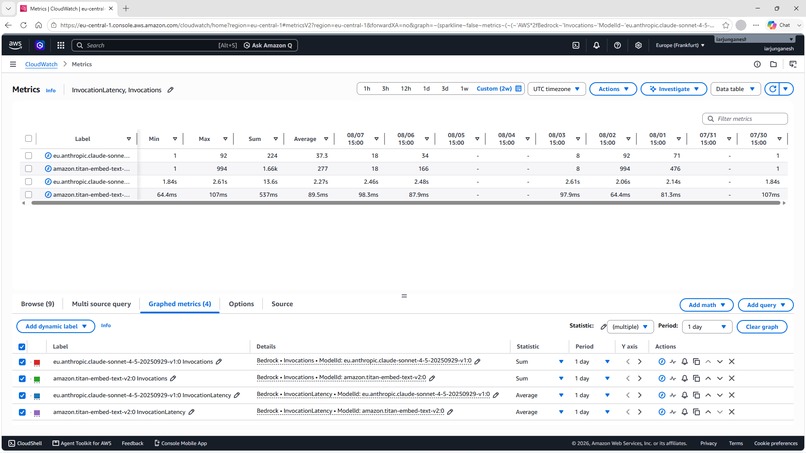Image resolution: width=806 pixels, height=453 pixels.
Task: Open Cookie preferences in footer
Action: pos(776,443)
